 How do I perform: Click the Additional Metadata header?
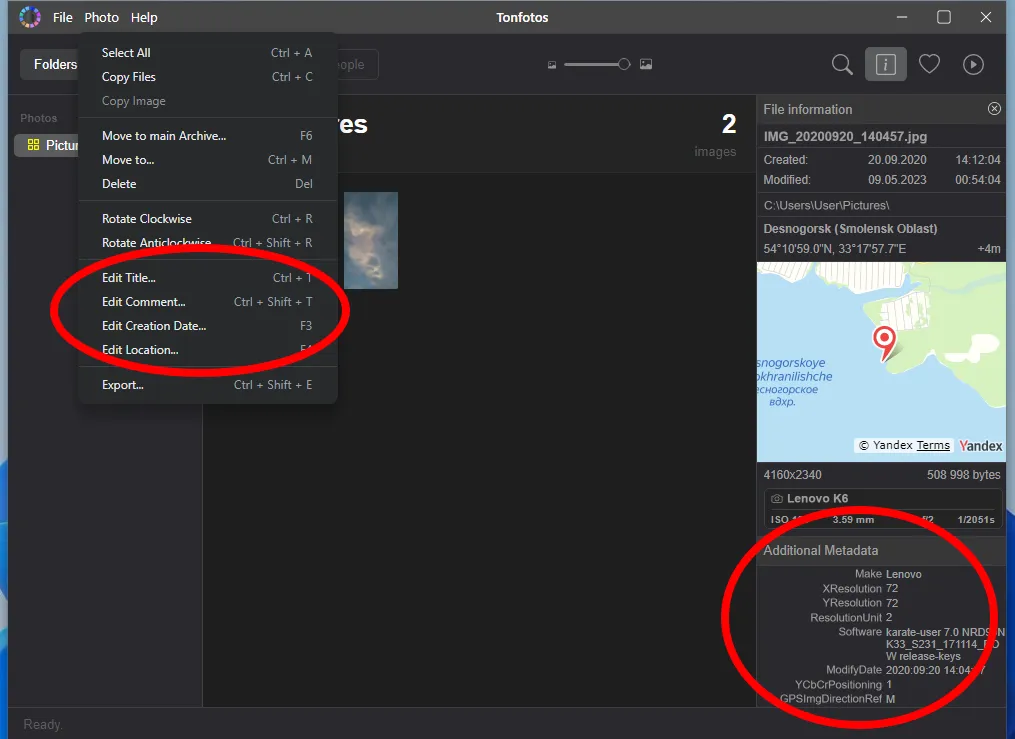click(x=881, y=551)
